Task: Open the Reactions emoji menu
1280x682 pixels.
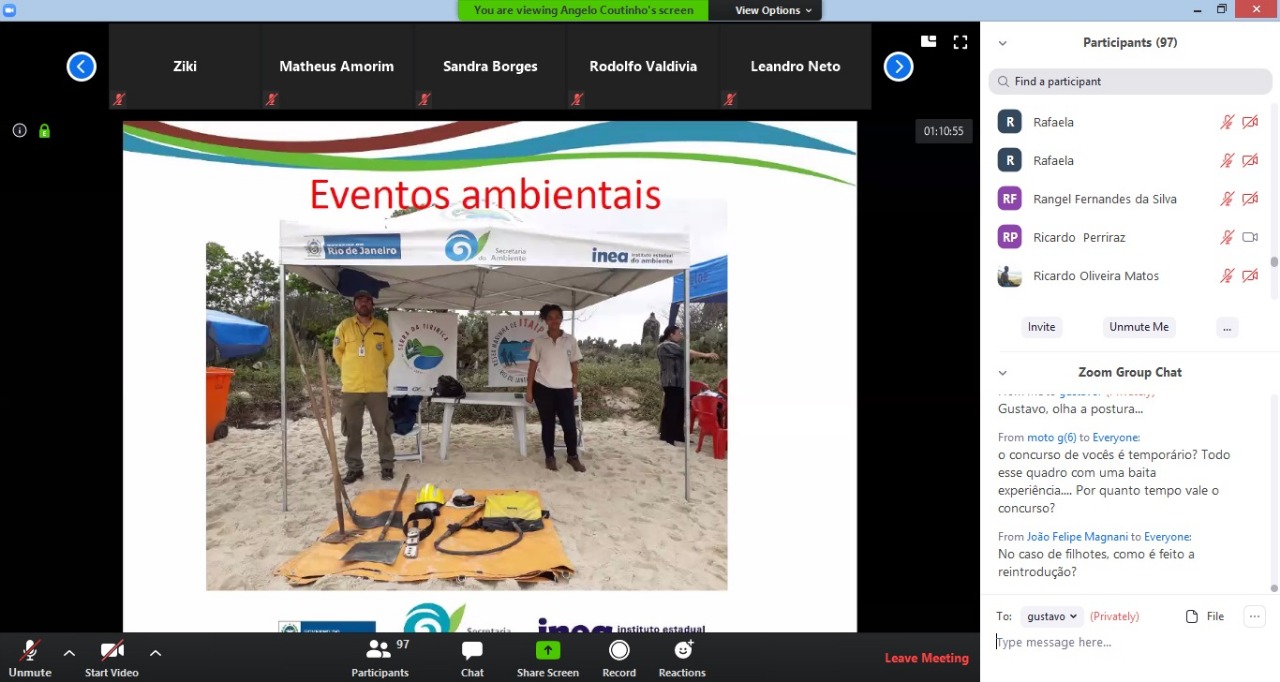Action: [682, 652]
